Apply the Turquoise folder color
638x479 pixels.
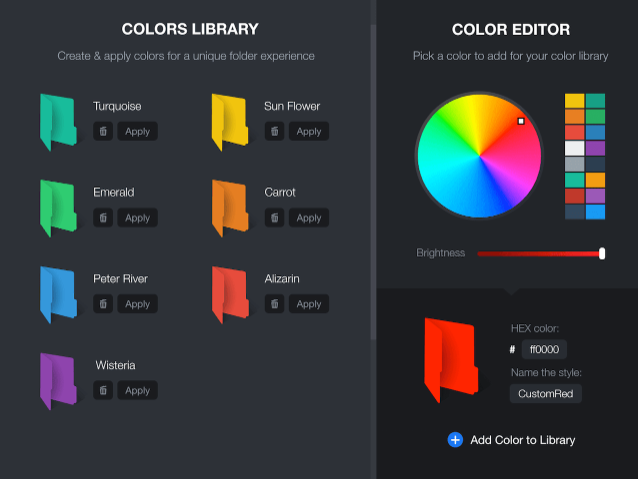pos(138,131)
